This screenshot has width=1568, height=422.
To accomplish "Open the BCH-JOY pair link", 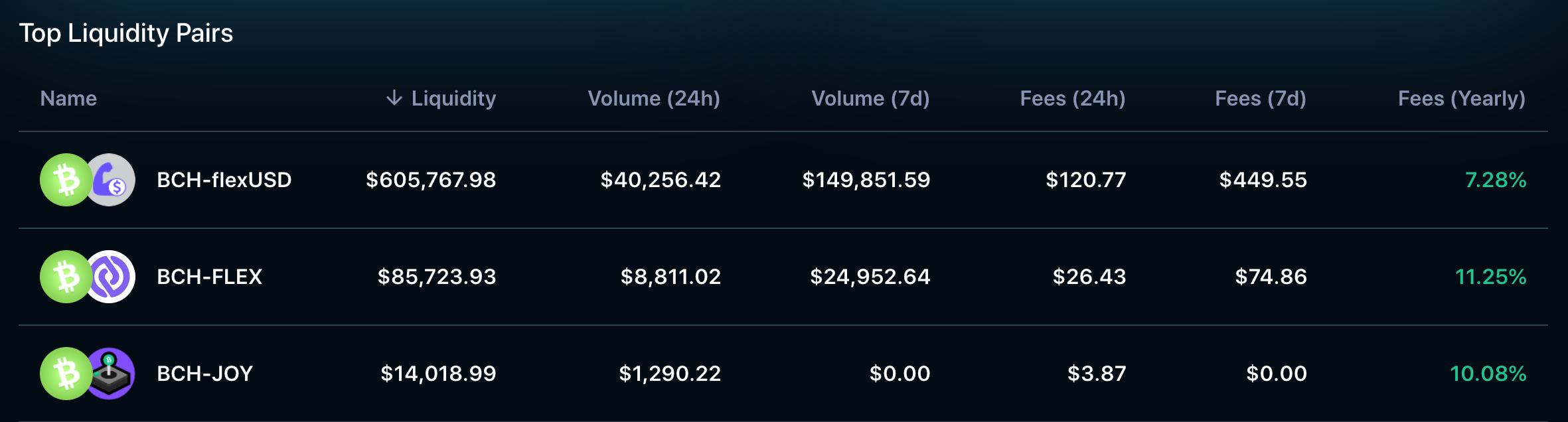I will [205, 374].
